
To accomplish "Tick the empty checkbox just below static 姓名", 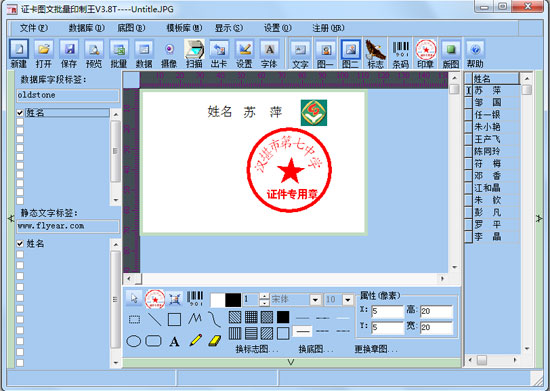I will (20, 255).
